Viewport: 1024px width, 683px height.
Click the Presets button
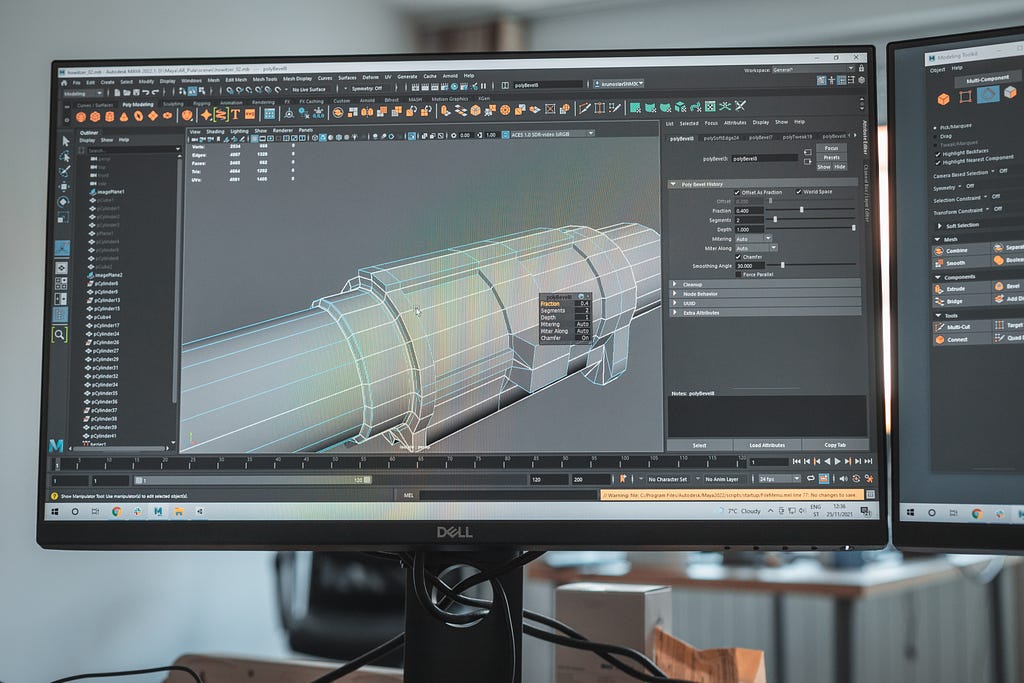click(831, 157)
